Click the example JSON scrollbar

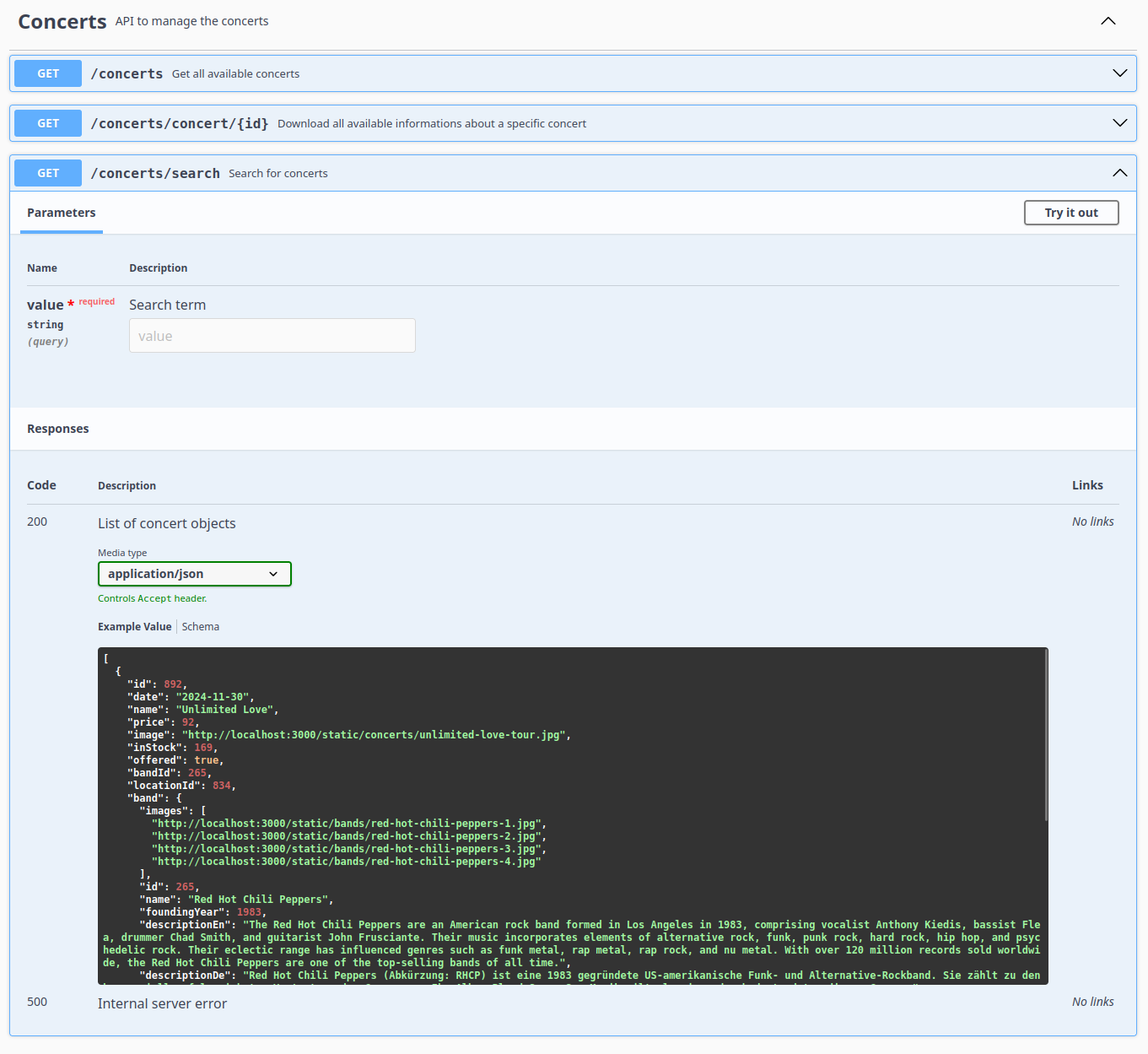point(1046,734)
